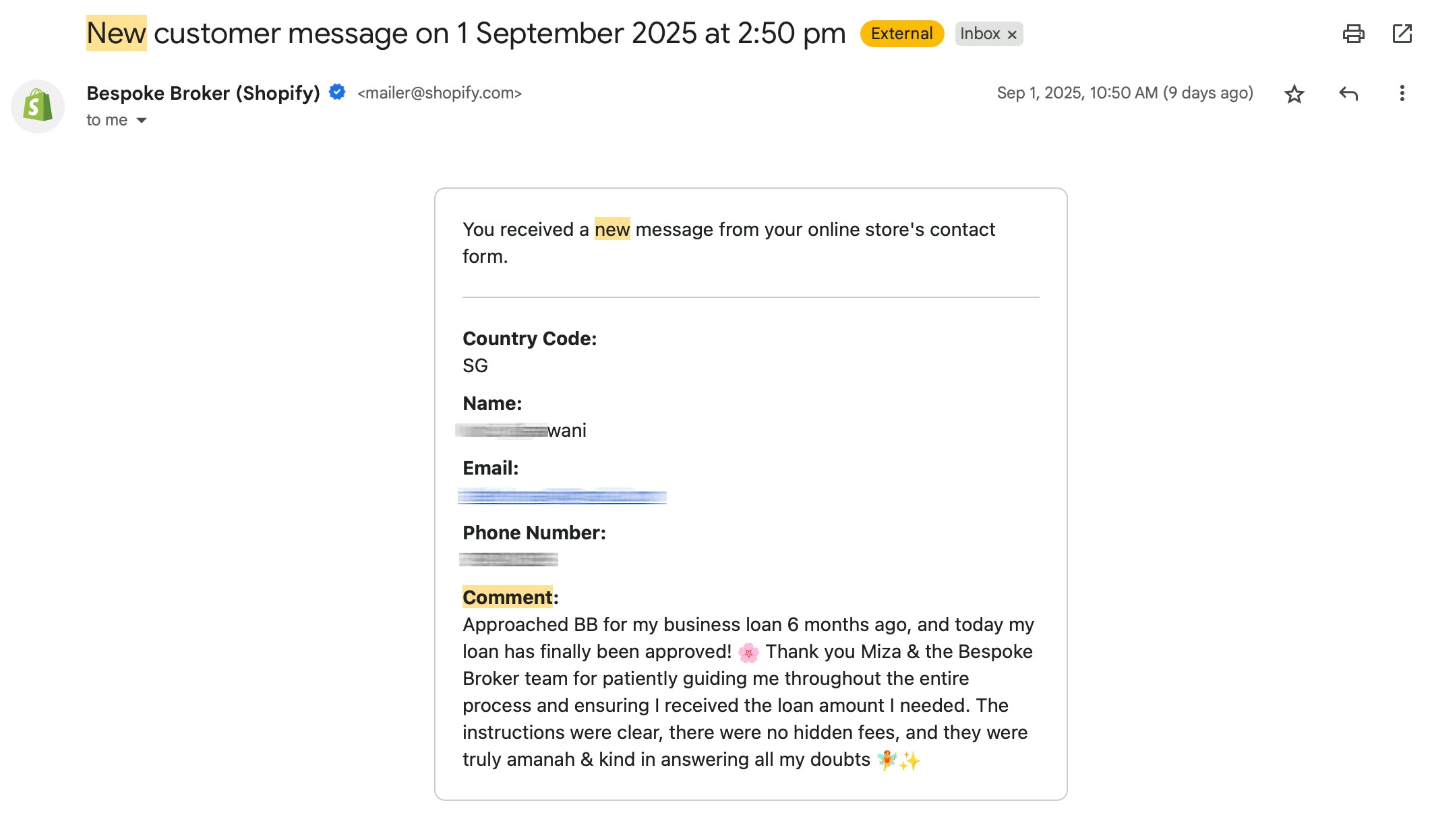
Task: Click the Sep 1, 2025 timestamp
Action: click(x=1125, y=93)
